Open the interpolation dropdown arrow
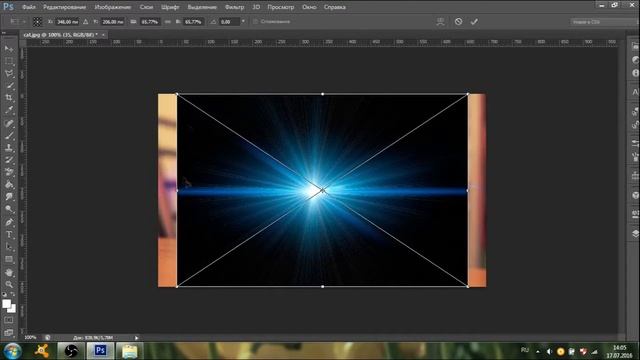 tap(243, 21)
